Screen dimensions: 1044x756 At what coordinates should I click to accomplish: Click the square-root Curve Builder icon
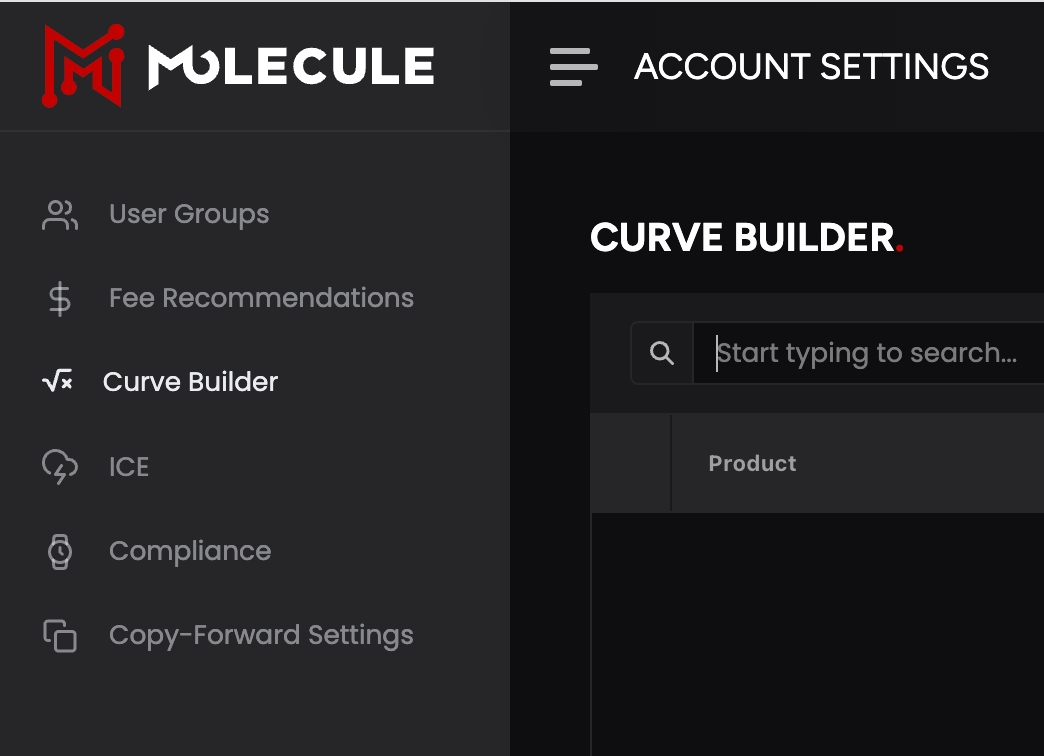point(57,381)
